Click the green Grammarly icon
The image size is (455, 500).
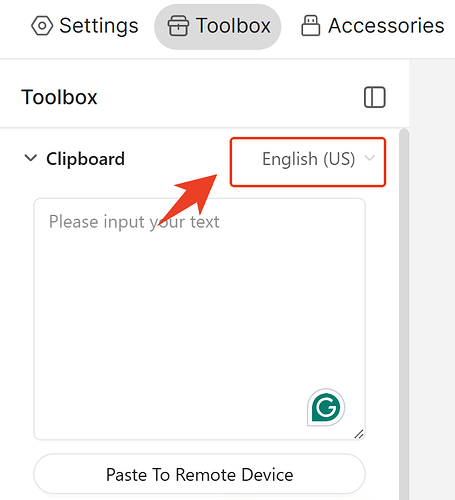(x=326, y=407)
